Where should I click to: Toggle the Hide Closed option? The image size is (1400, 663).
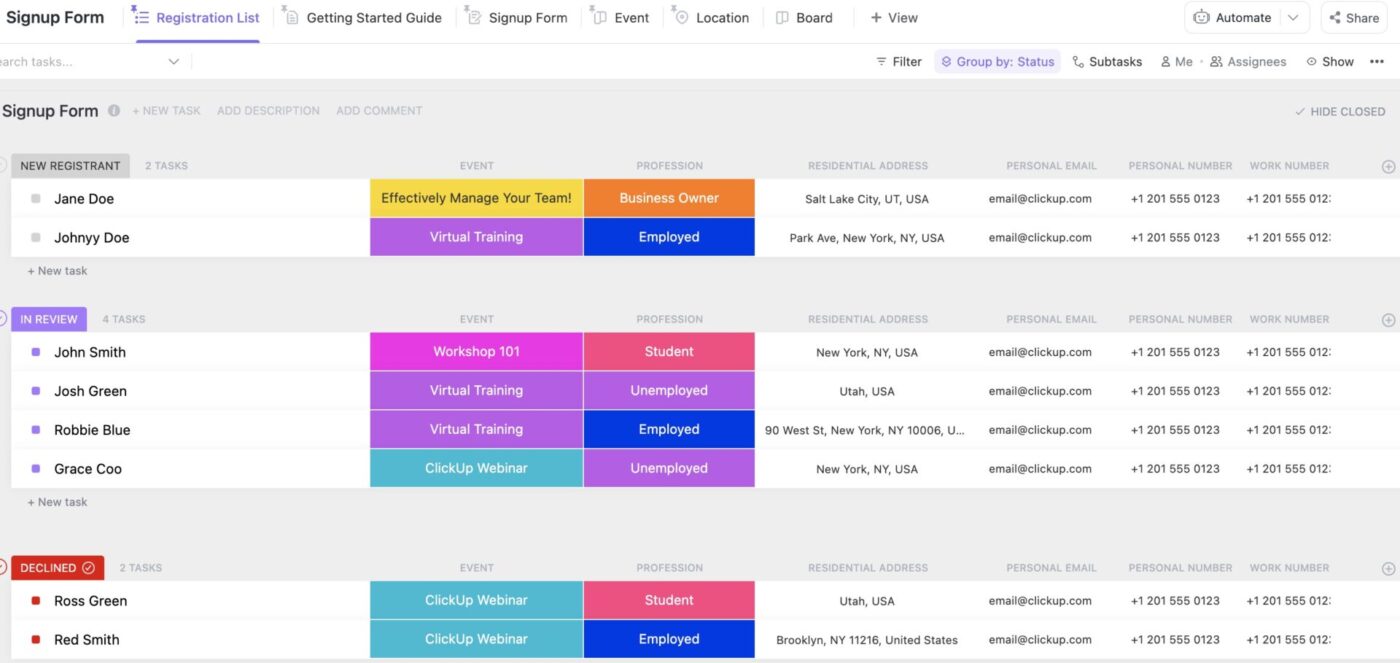coord(1340,111)
